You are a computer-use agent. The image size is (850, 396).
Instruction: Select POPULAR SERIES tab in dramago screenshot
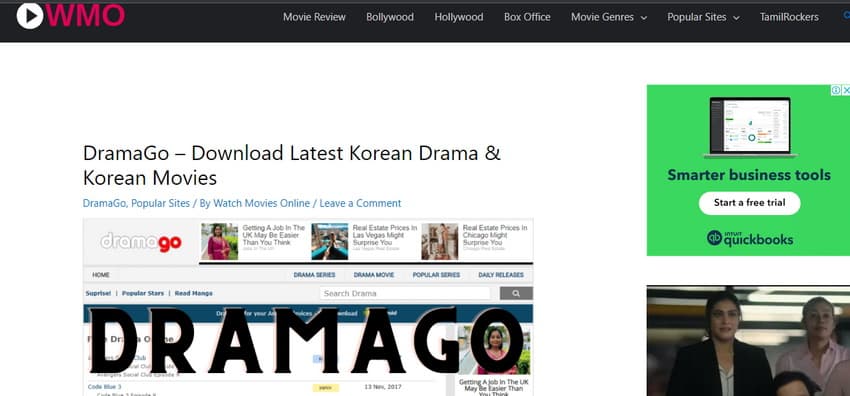coord(436,275)
